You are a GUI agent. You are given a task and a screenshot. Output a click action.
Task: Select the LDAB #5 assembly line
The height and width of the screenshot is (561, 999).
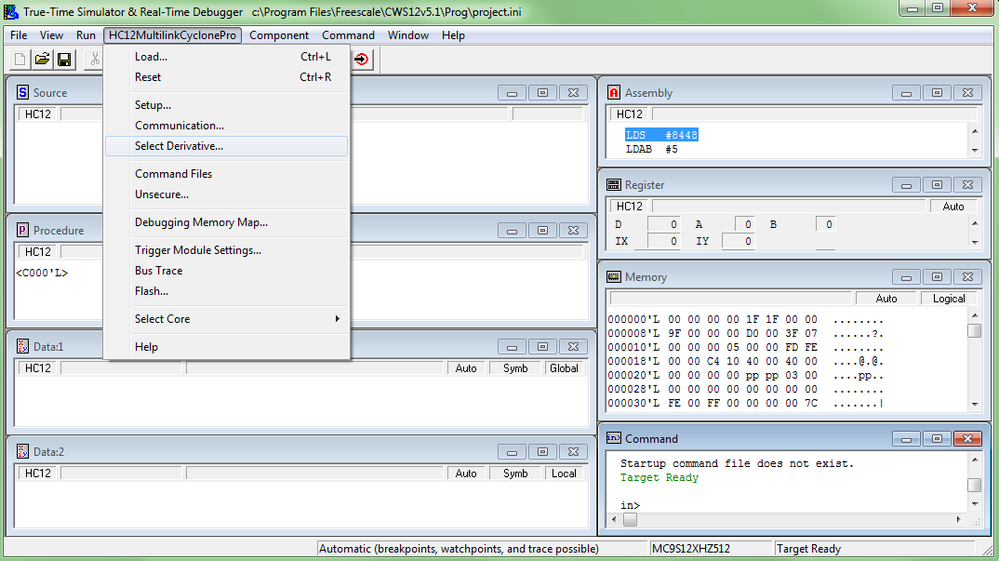[x=651, y=149]
